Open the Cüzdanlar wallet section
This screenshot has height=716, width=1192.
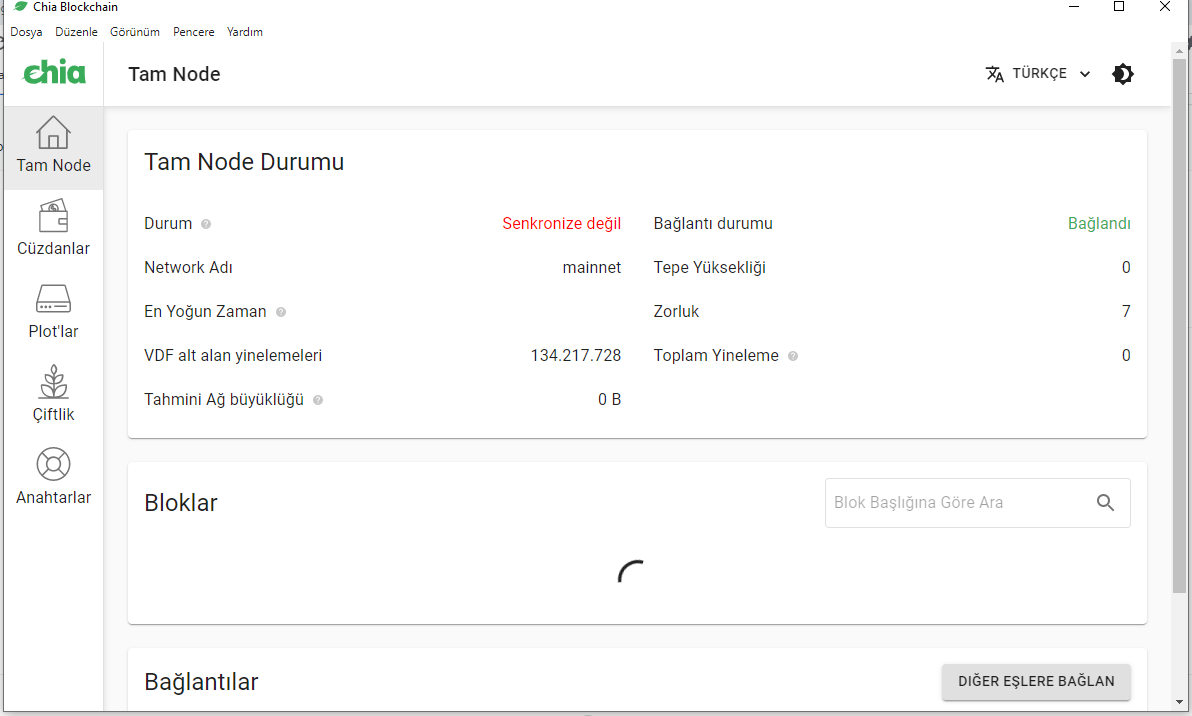(x=53, y=230)
